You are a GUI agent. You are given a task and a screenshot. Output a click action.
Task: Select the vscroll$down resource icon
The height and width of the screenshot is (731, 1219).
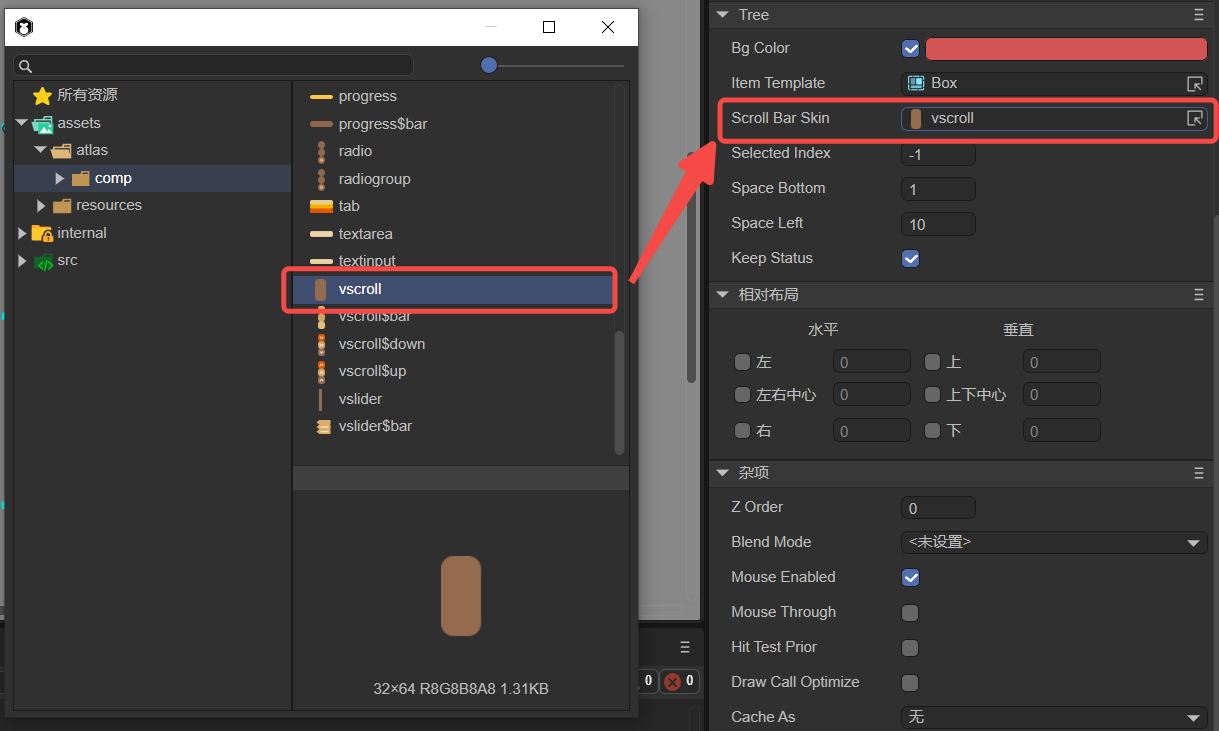pos(321,344)
